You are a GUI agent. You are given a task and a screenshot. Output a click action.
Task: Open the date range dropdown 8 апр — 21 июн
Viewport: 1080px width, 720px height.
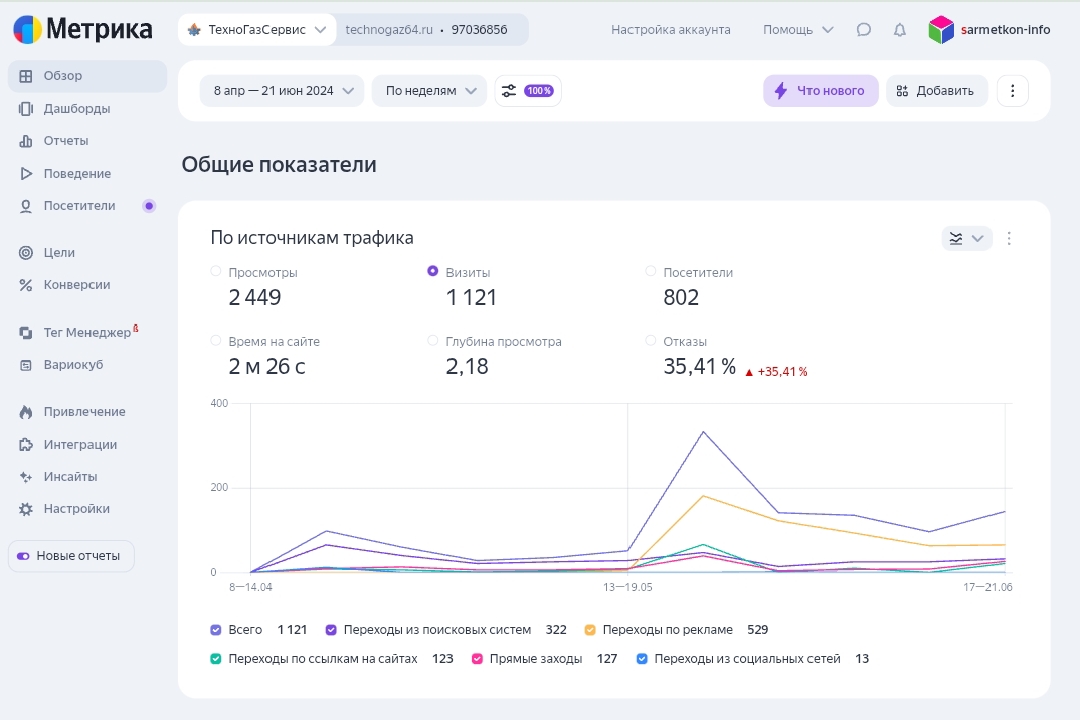click(x=281, y=91)
